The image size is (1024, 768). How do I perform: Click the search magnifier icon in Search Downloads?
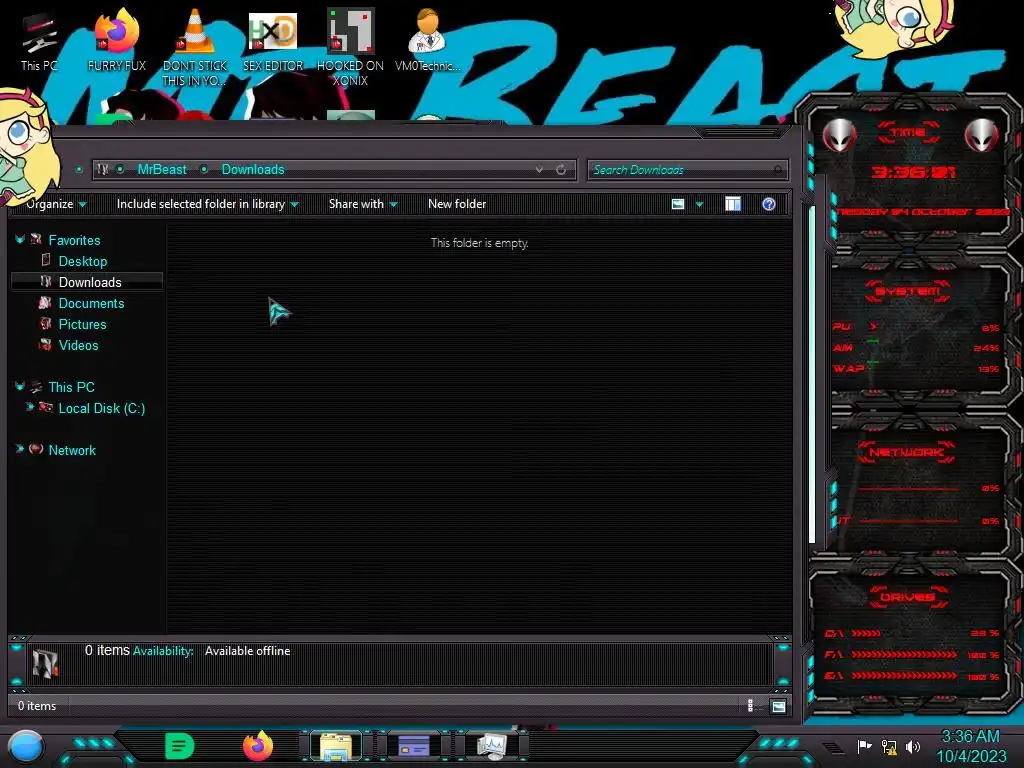[777, 170]
